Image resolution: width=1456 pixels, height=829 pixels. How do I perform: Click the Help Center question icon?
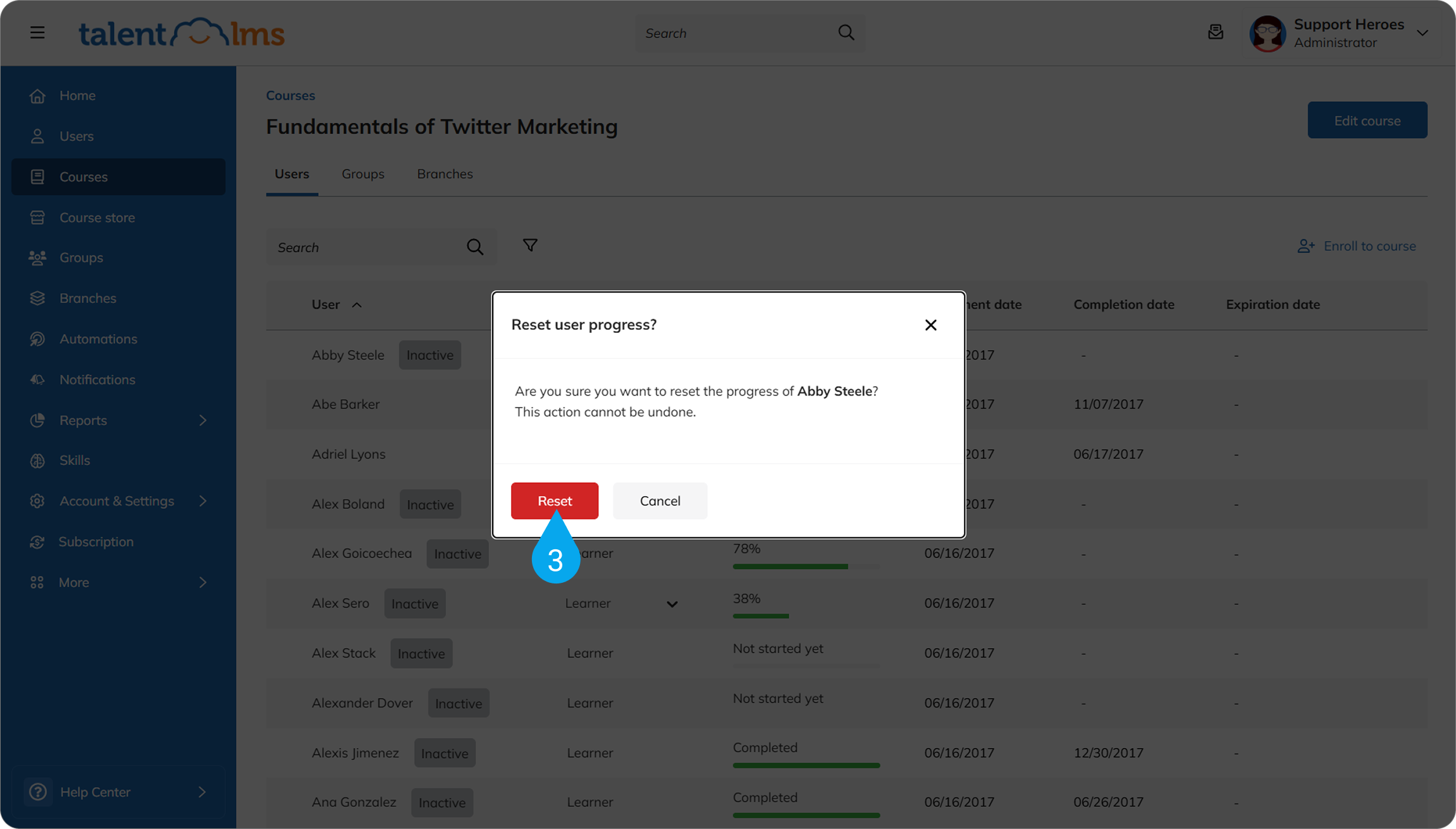pos(38,792)
